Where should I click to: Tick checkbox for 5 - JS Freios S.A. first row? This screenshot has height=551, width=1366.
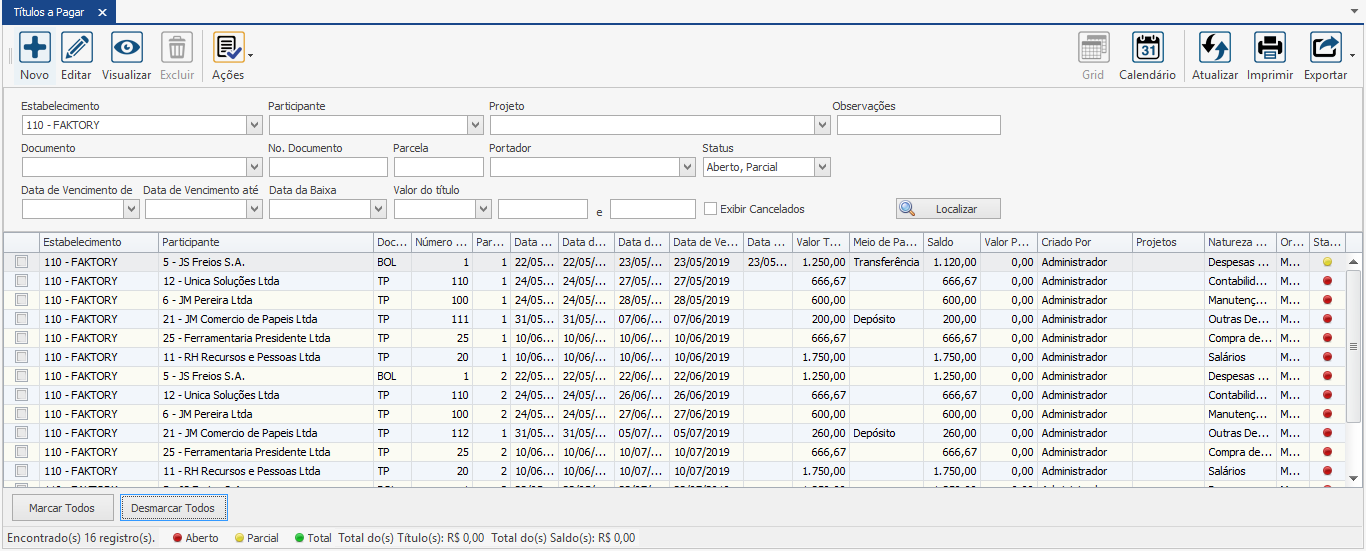22,262
